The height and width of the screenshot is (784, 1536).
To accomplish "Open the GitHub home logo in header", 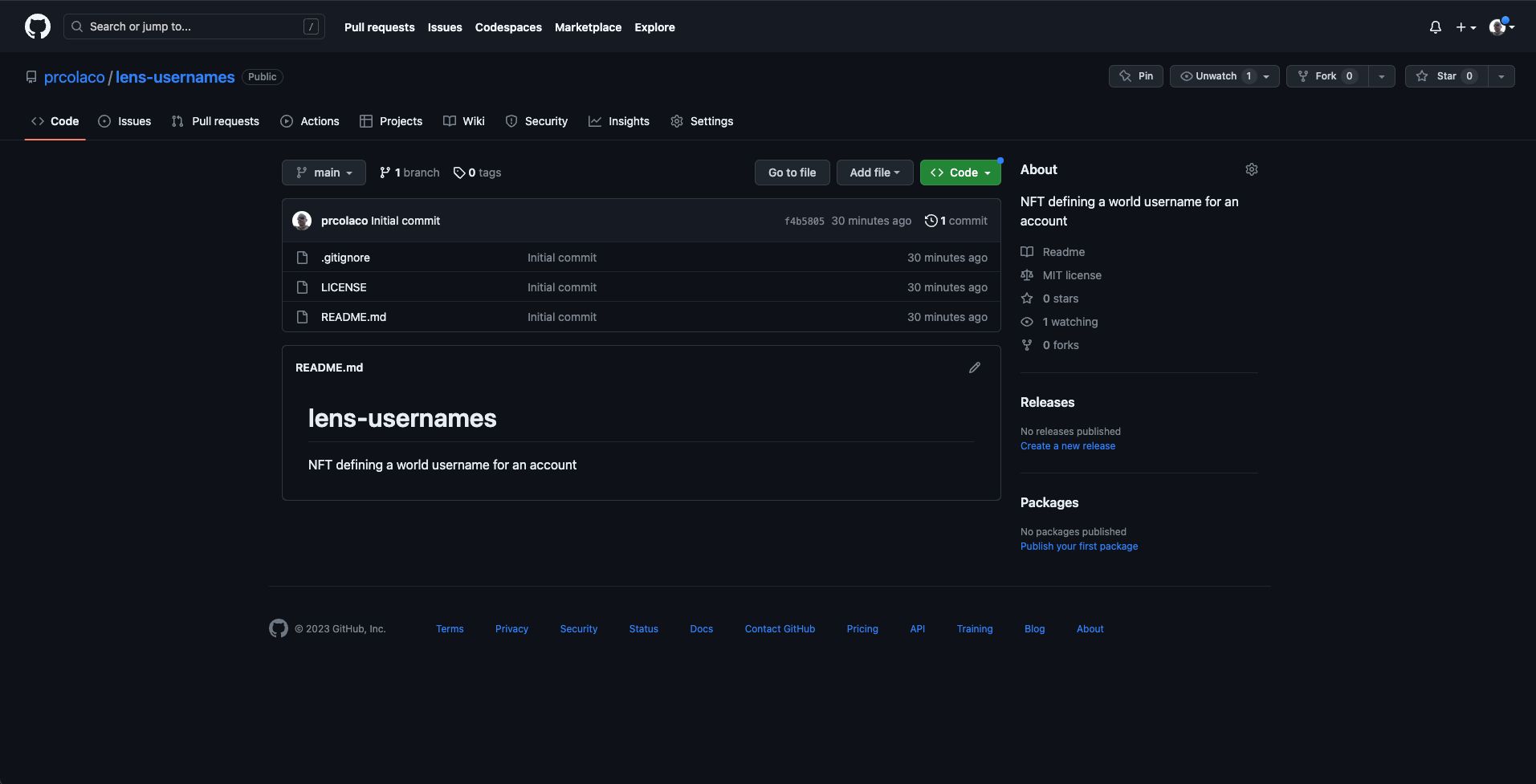I will tap(38, 26).
